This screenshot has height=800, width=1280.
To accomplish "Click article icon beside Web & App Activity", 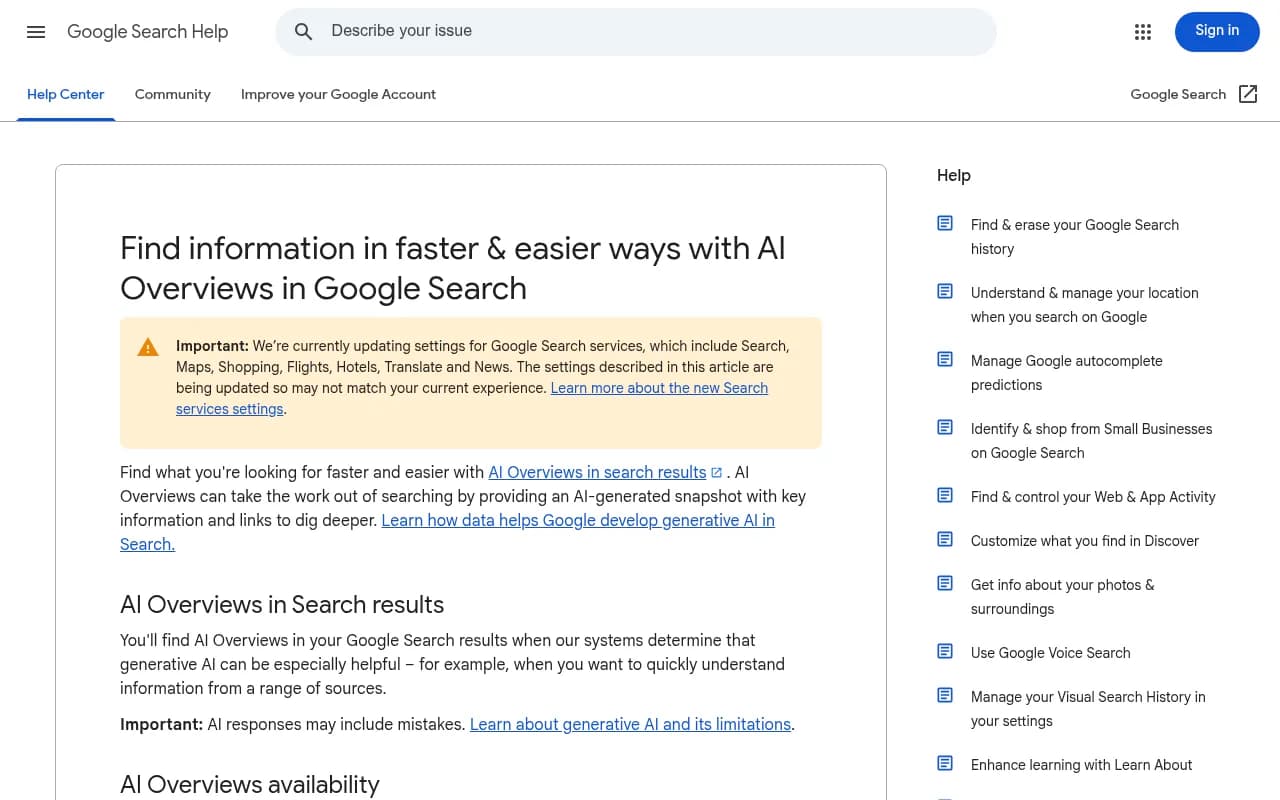I will pos(945,495).
